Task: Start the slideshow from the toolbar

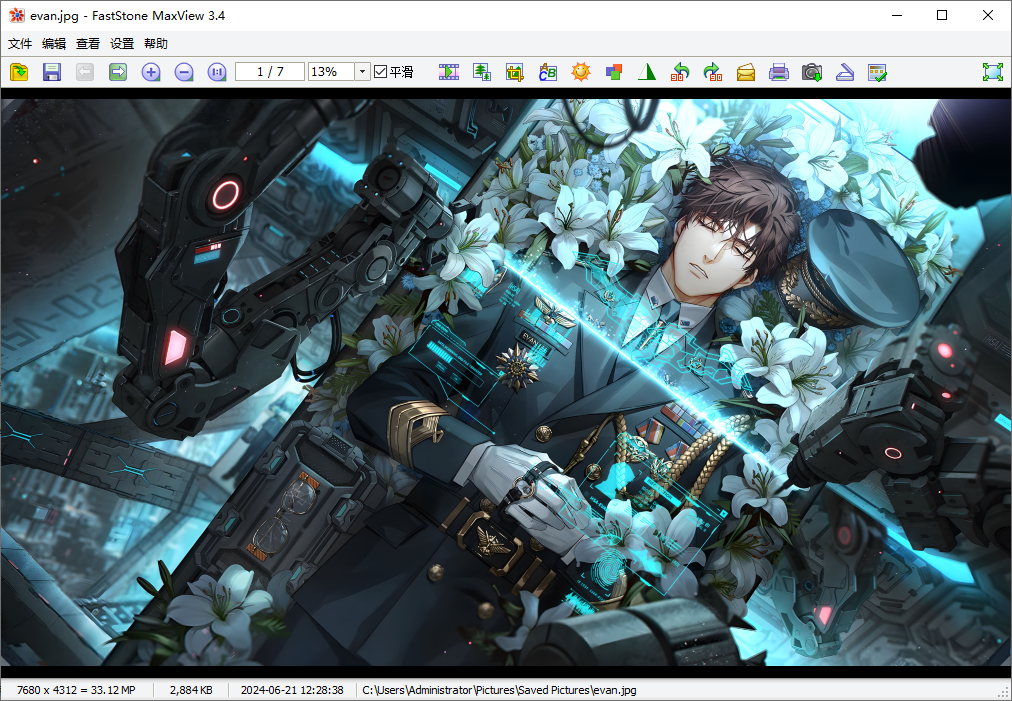Action: [x=449, y=72]
